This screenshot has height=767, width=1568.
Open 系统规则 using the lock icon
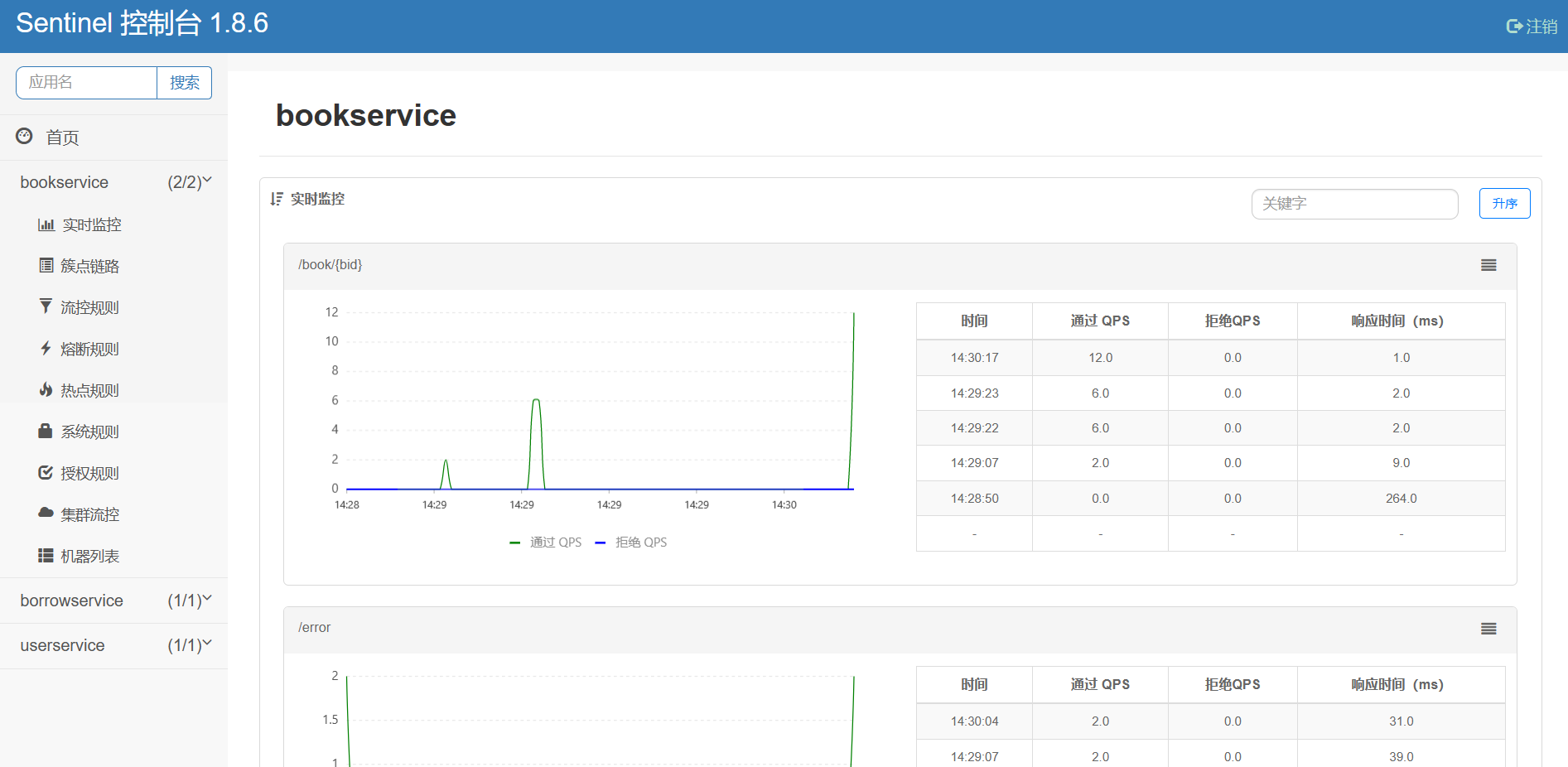coord(46,431)
